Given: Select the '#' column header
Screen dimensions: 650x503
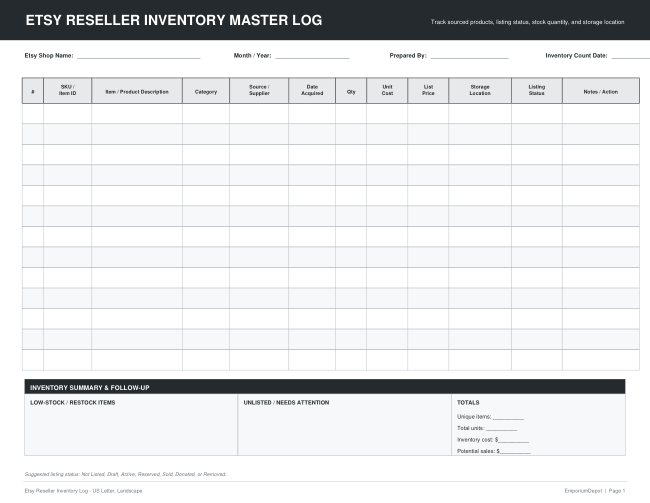Looking at the screenshot, I should point(33,90).
